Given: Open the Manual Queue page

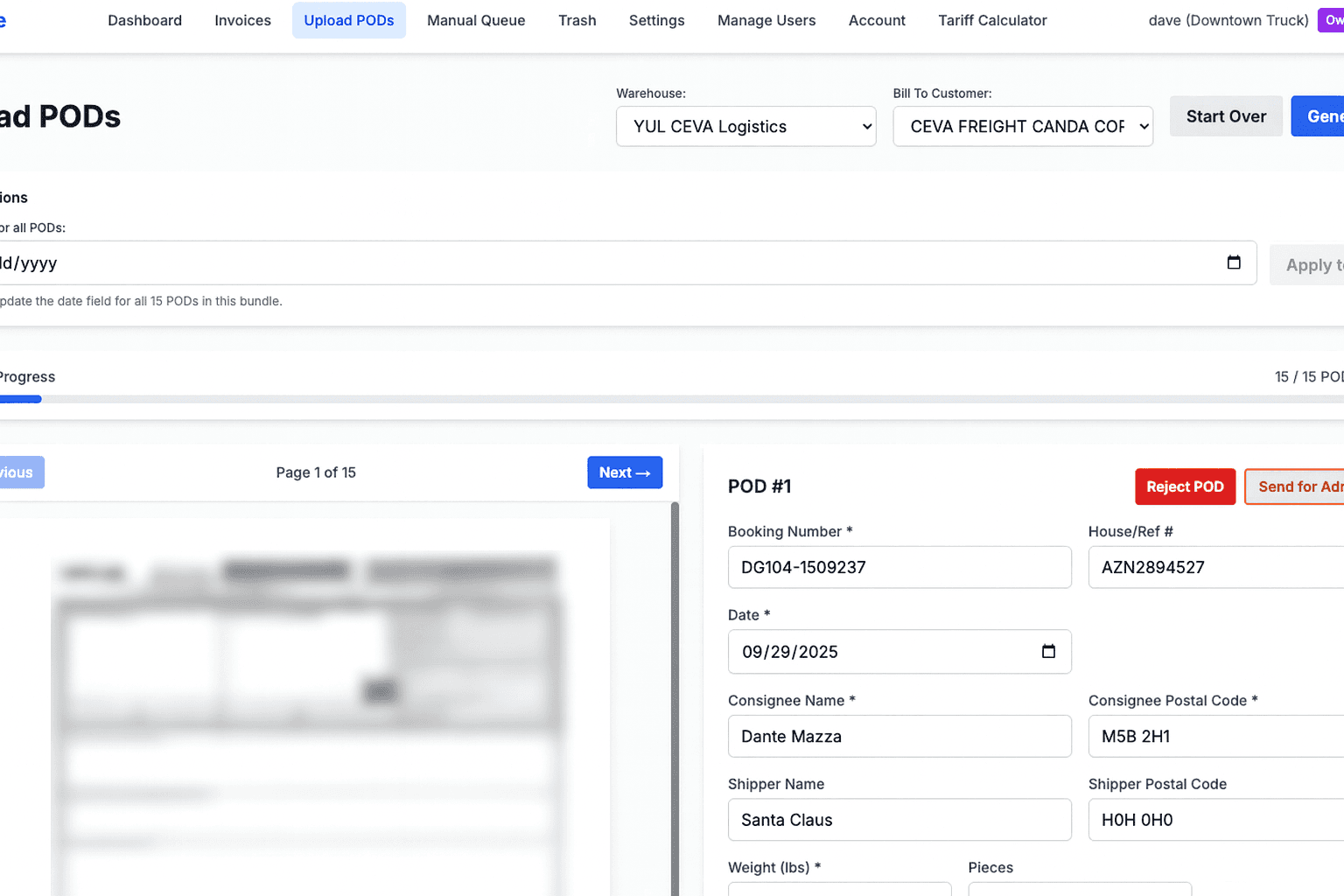Looking at the screenshot, I should 476,20.
